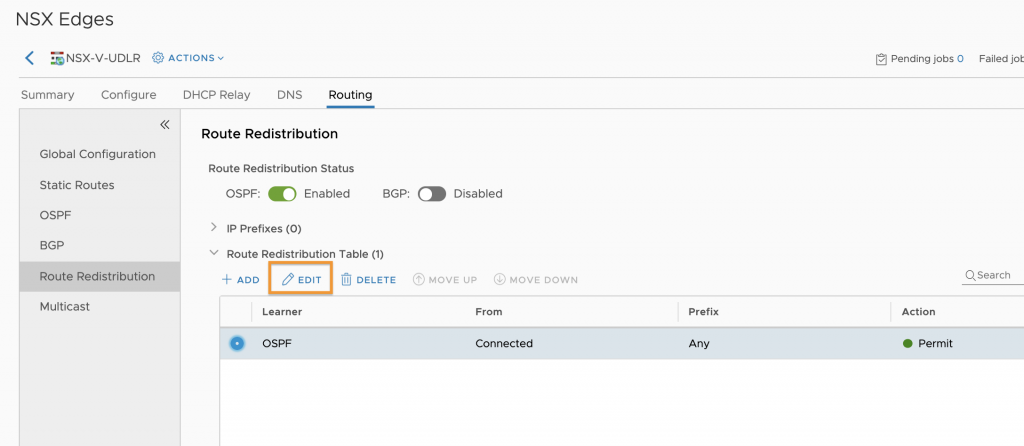The width and height of the screenshot is (1024, 446).
Task: Collapse the Route Redistribution Table section
Action: (x=214, y=253)
